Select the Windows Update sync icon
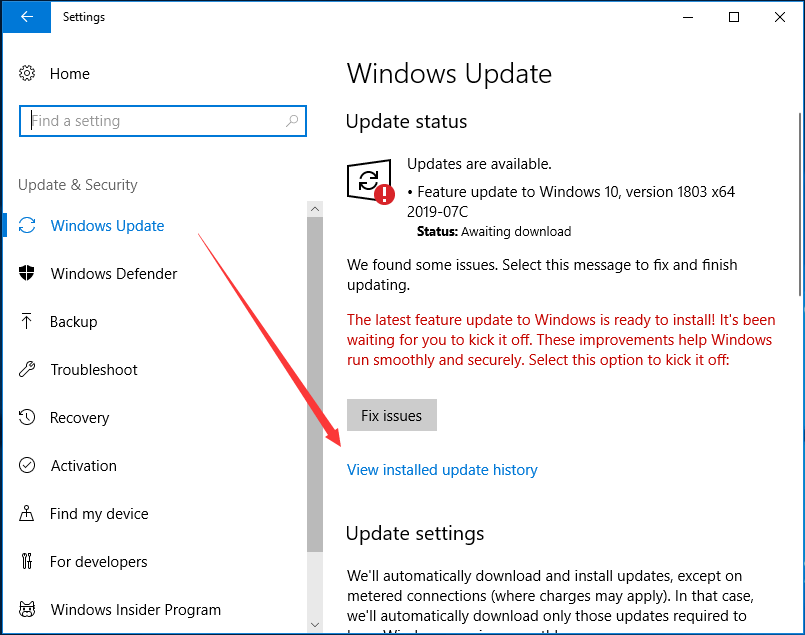 click(x=27, y=225)
